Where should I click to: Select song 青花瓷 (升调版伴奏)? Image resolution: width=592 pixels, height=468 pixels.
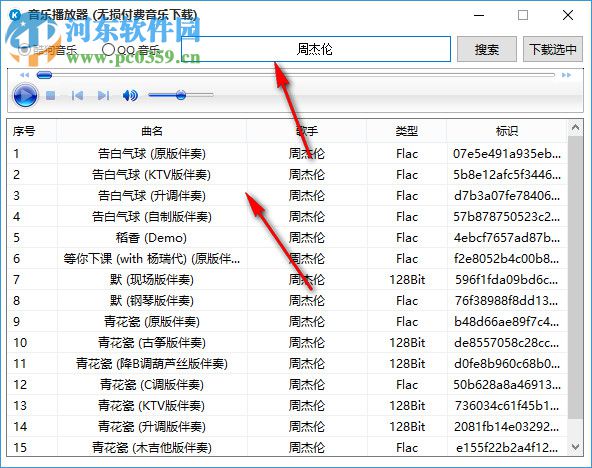[x=152, y=426]
